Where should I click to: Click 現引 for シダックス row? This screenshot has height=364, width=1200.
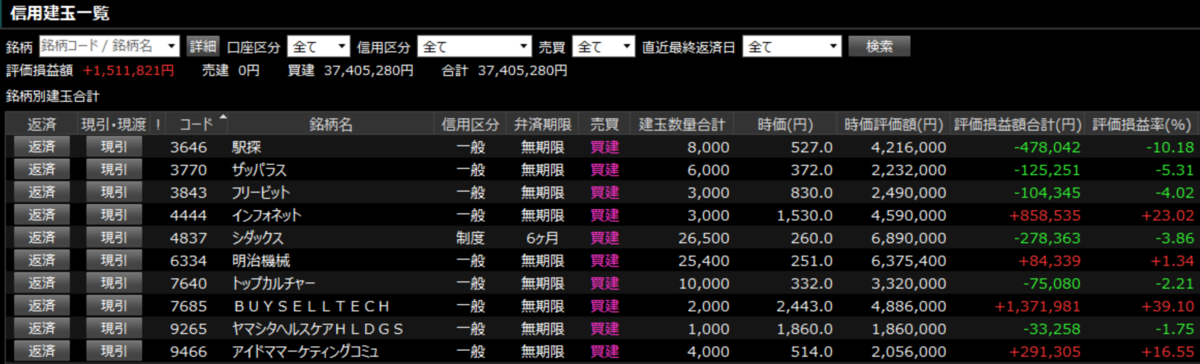click(x=114, y=238)
